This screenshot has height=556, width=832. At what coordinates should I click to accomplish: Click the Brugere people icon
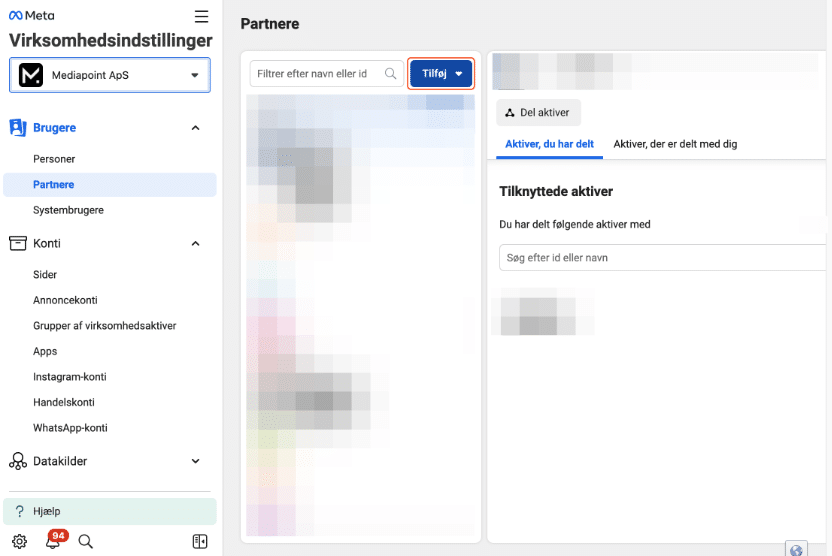click(18, 127)
